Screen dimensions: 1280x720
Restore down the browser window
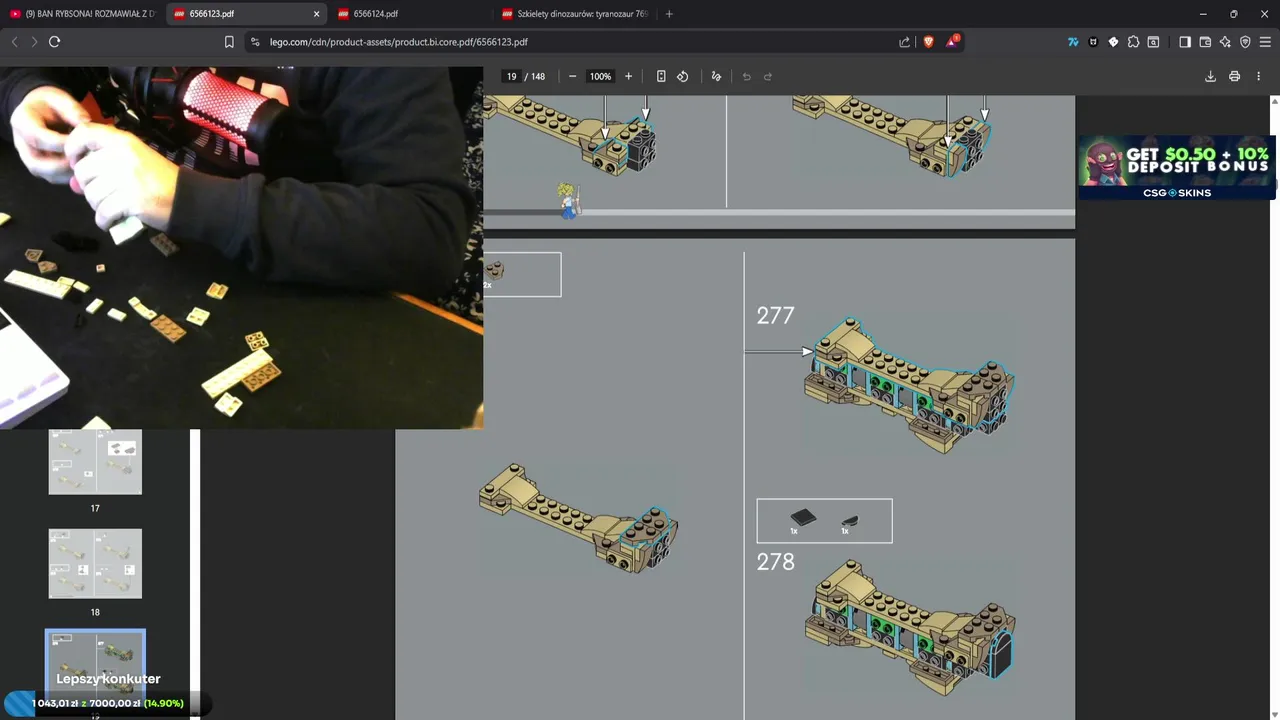tap(1233, 14)
